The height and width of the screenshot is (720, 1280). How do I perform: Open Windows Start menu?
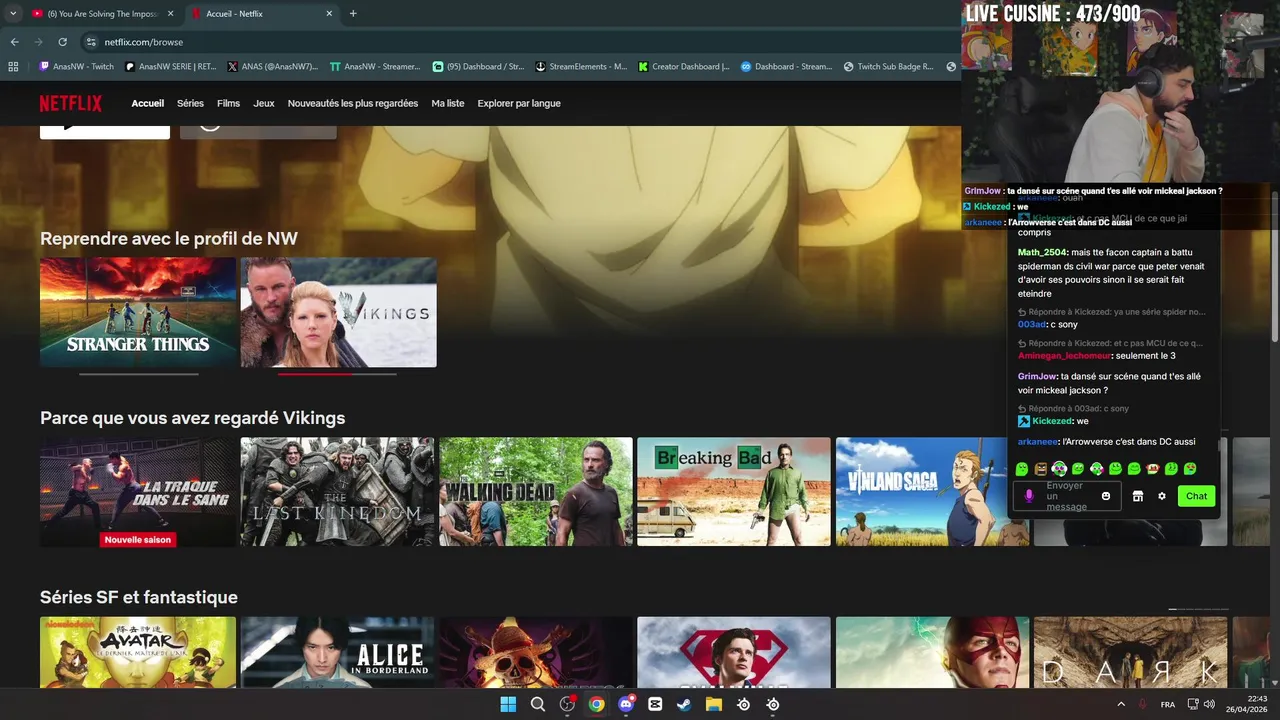(508, 704)
